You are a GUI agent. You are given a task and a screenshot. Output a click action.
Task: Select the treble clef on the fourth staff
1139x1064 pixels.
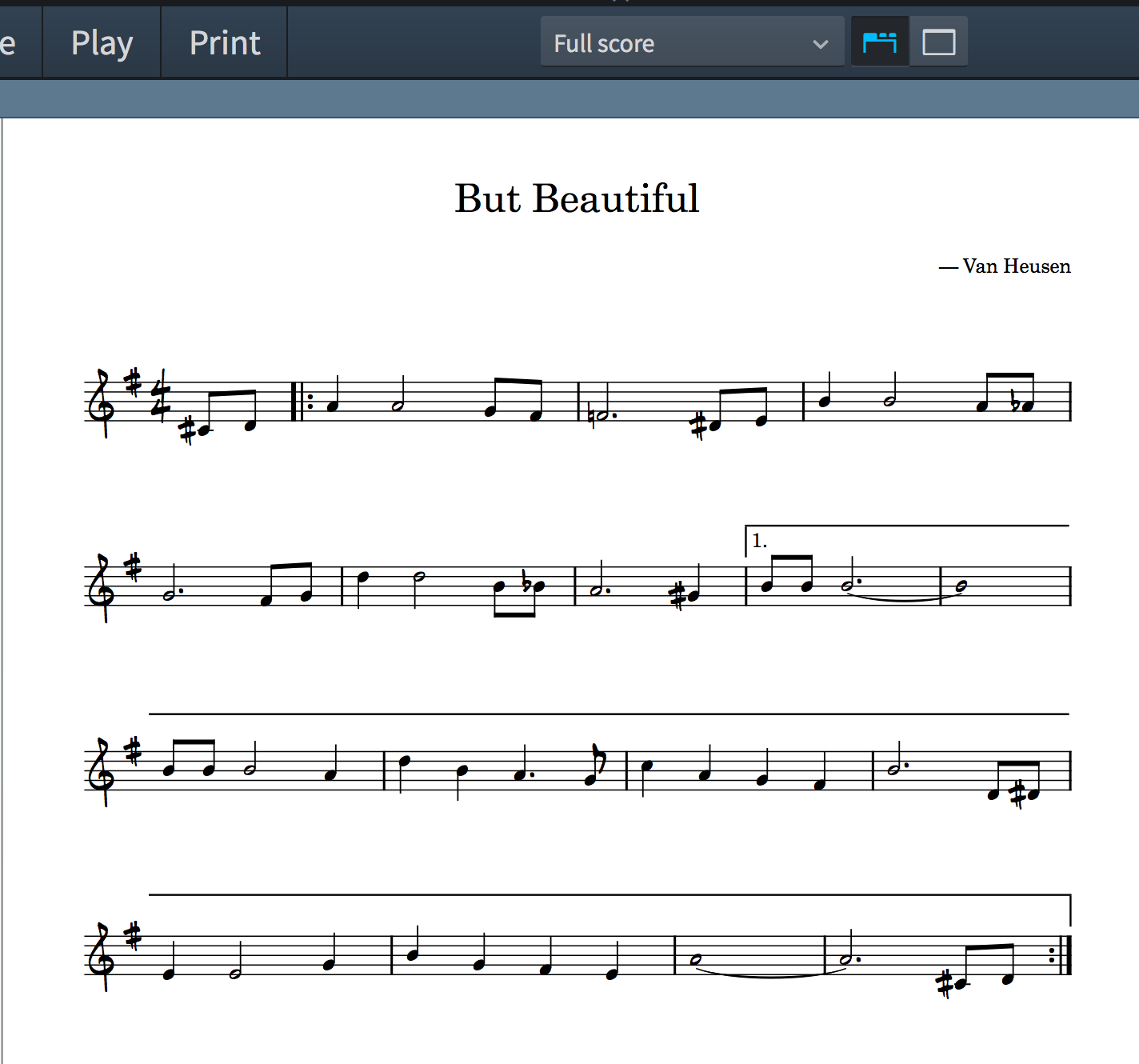pos(103,956)
